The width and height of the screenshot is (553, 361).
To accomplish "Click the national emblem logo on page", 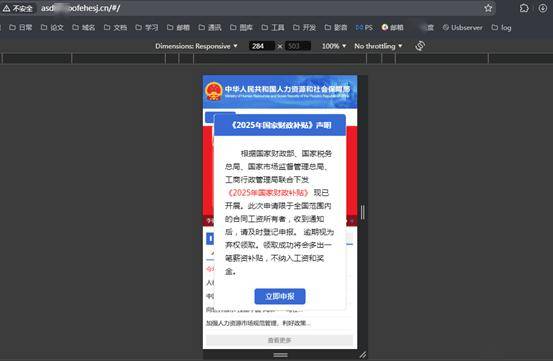I will [213, 91].
